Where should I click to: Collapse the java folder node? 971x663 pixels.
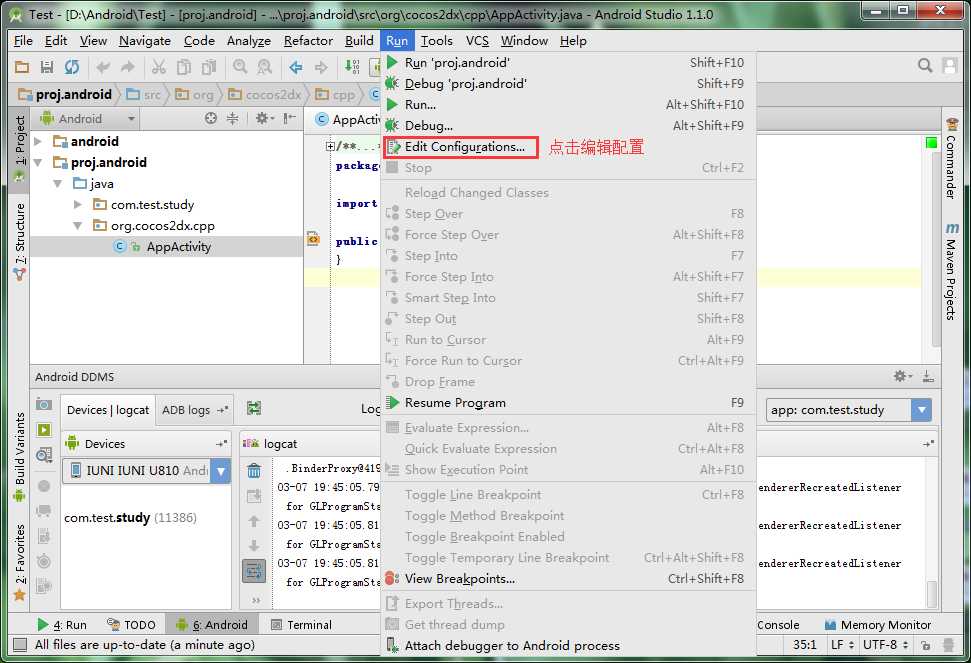58,184
